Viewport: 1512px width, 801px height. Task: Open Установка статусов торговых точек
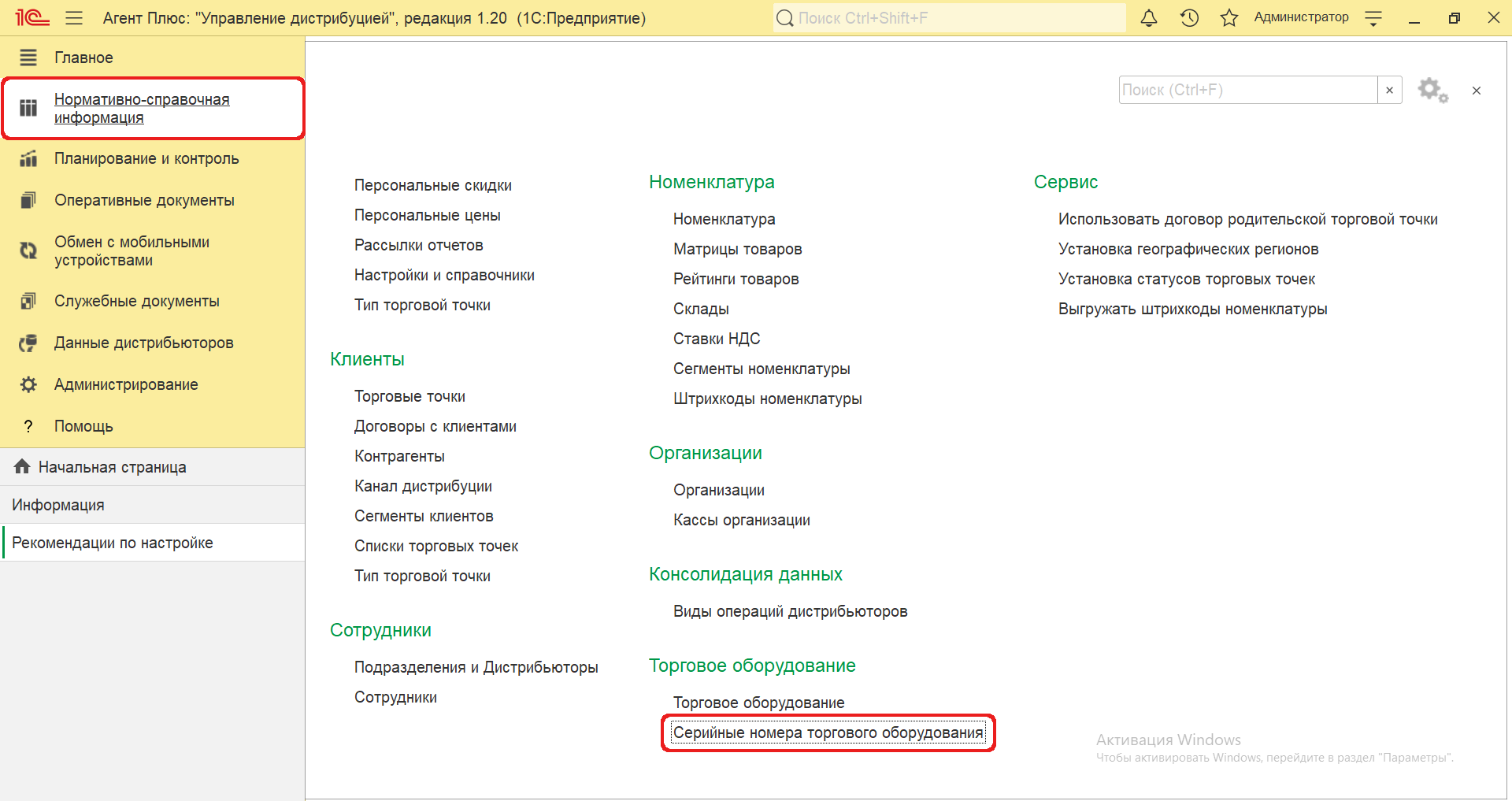tap(1186, 279)
